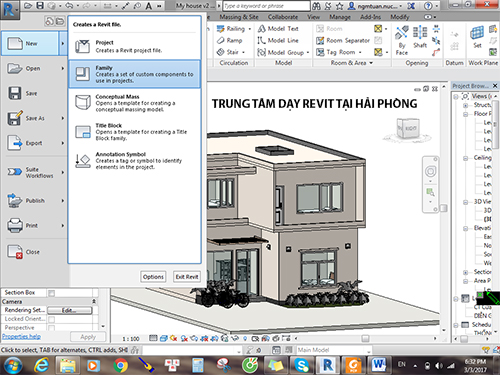The width and height of the screenshot is (500, 375).
Task: Expand the Export submenu arrow
Action: coord(62,143)
